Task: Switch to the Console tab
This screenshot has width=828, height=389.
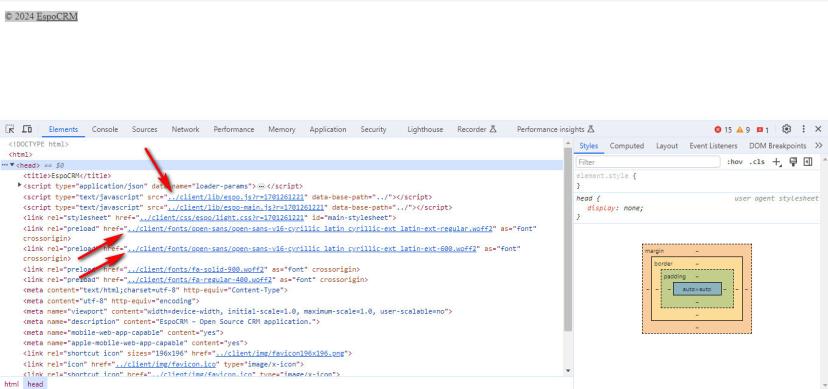Action: click(105, 129)
